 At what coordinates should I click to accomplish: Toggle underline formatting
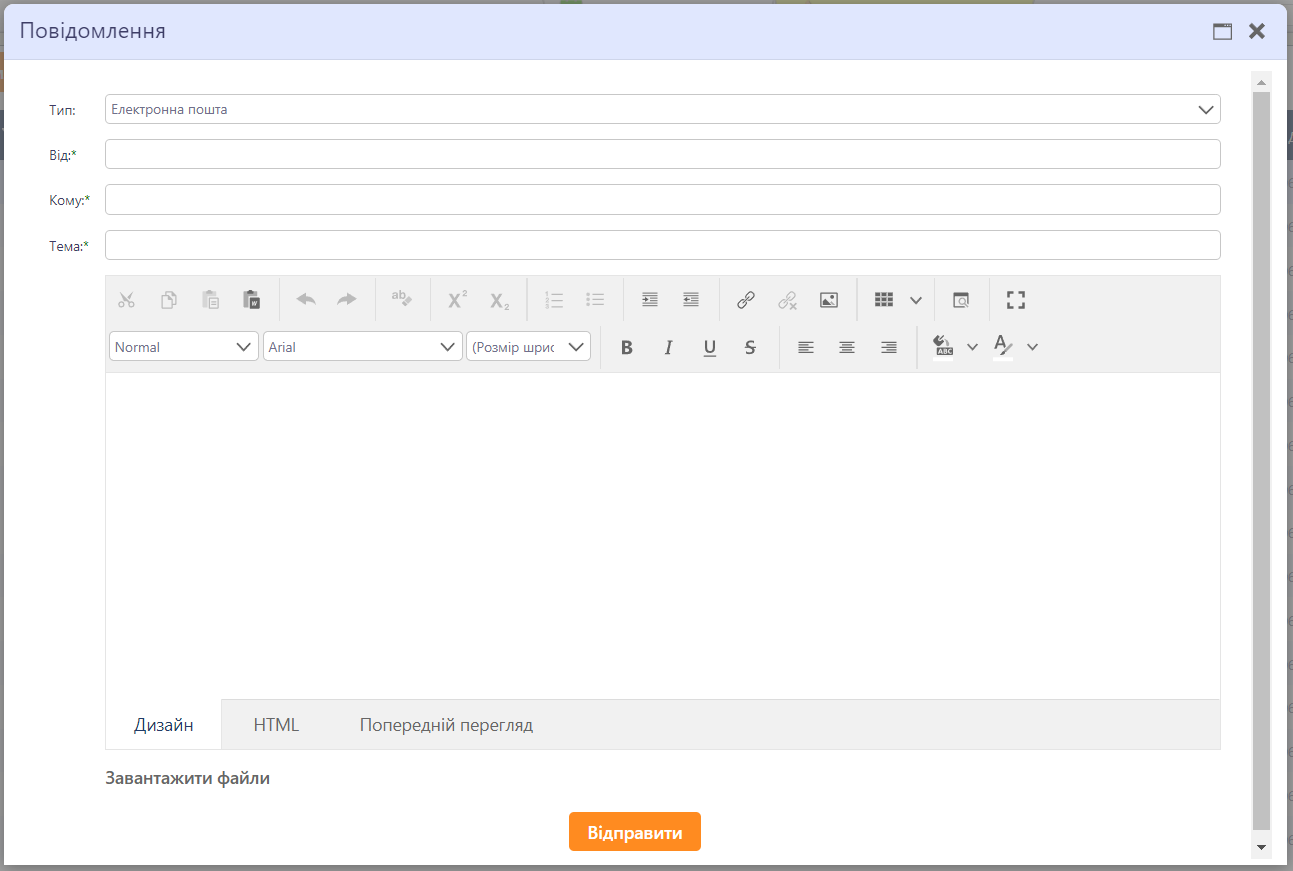point(709,347)
